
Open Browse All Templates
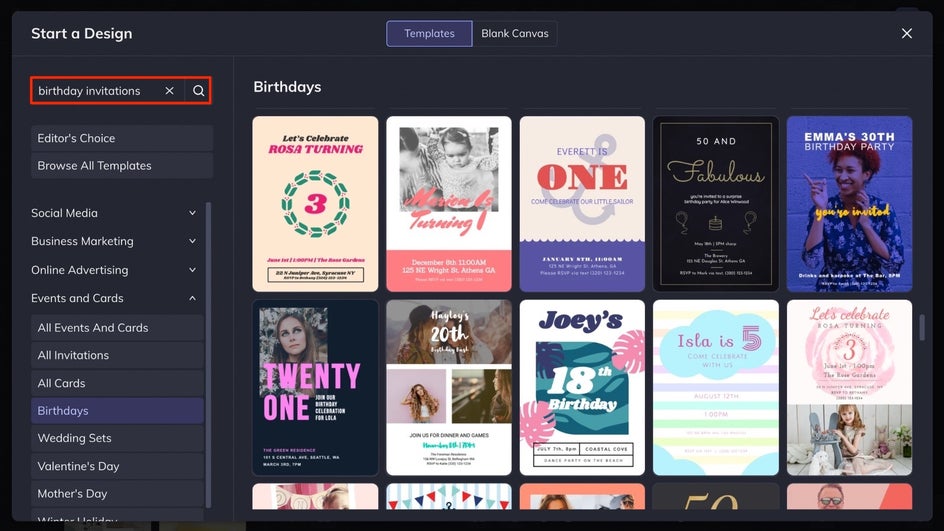(x=122, y=166)
